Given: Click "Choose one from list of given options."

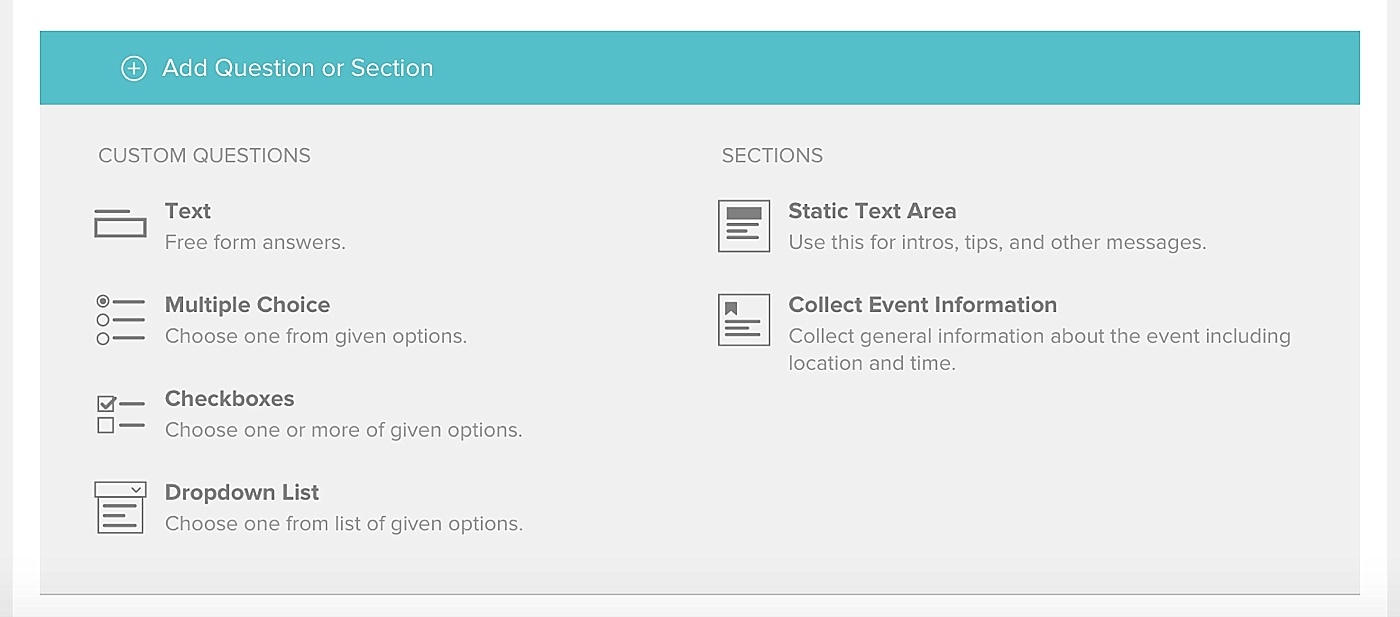Looking at the screenshot, I should coord(343,524).
